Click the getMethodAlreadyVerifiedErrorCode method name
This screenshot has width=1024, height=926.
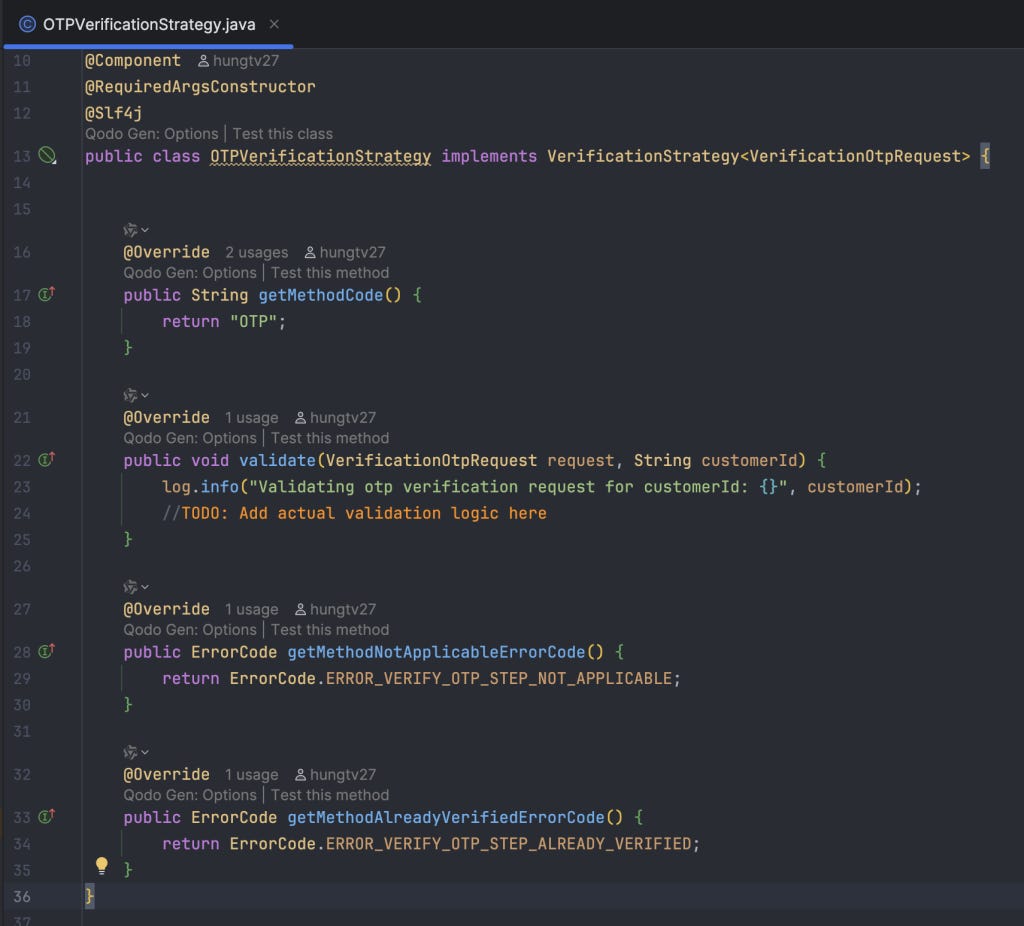click(445, 817)
